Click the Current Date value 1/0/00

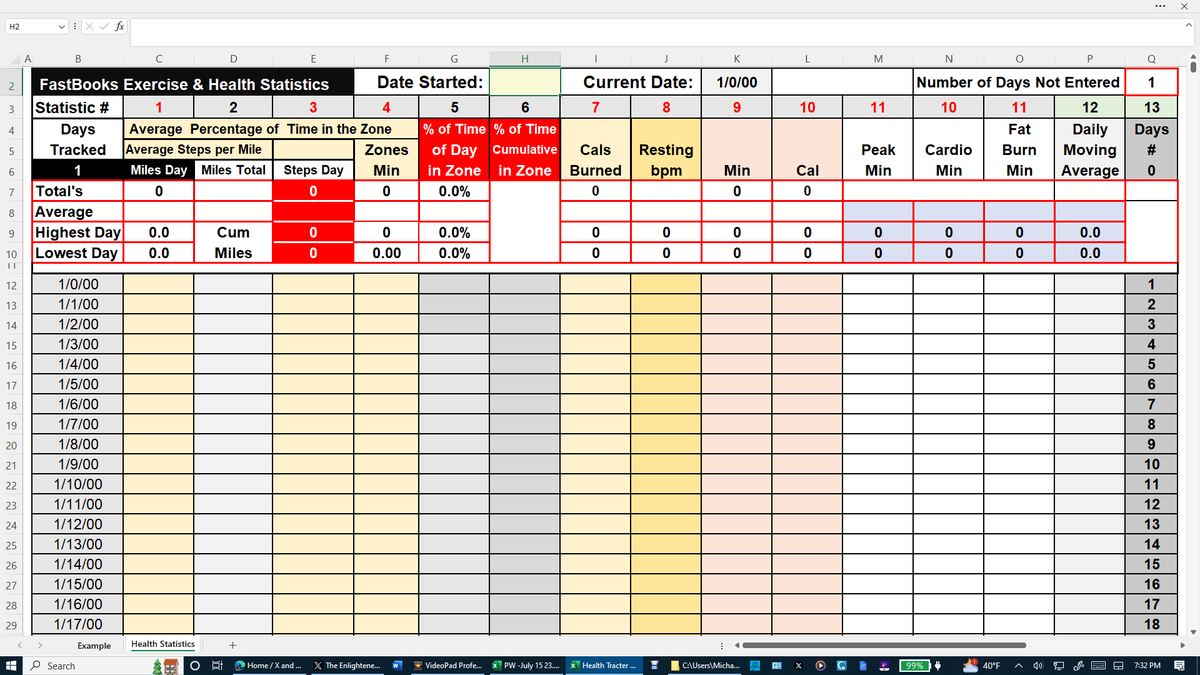736,83
